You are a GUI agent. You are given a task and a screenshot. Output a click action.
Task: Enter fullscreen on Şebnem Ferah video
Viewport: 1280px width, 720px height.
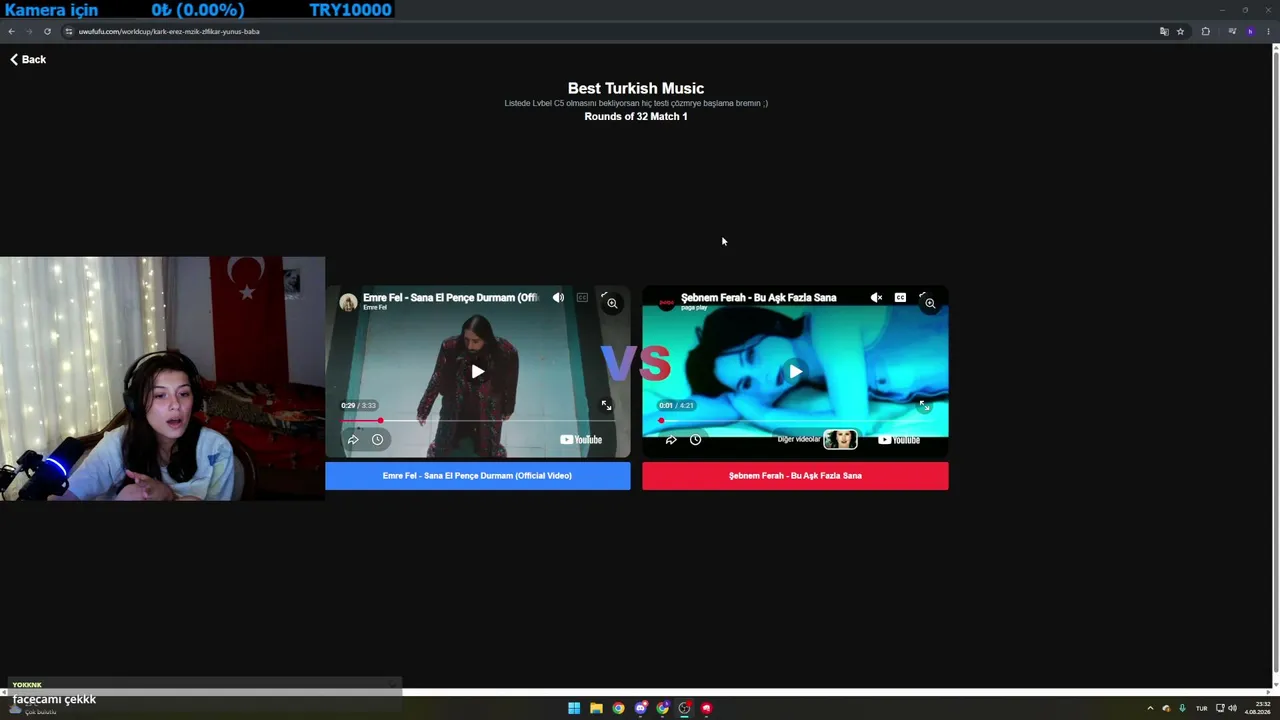coord(924,405)
